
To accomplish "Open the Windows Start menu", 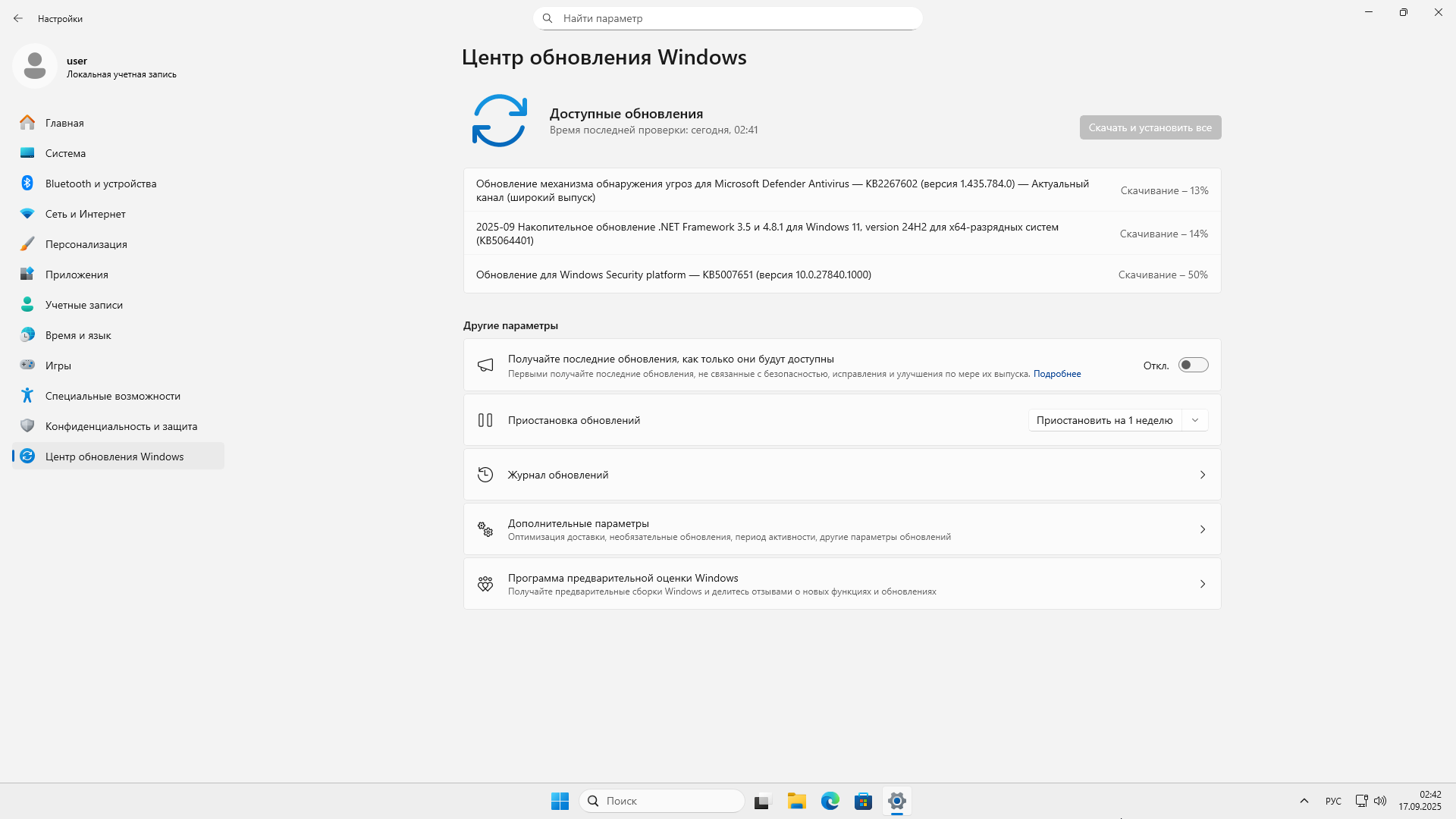I will coord(560,801).
